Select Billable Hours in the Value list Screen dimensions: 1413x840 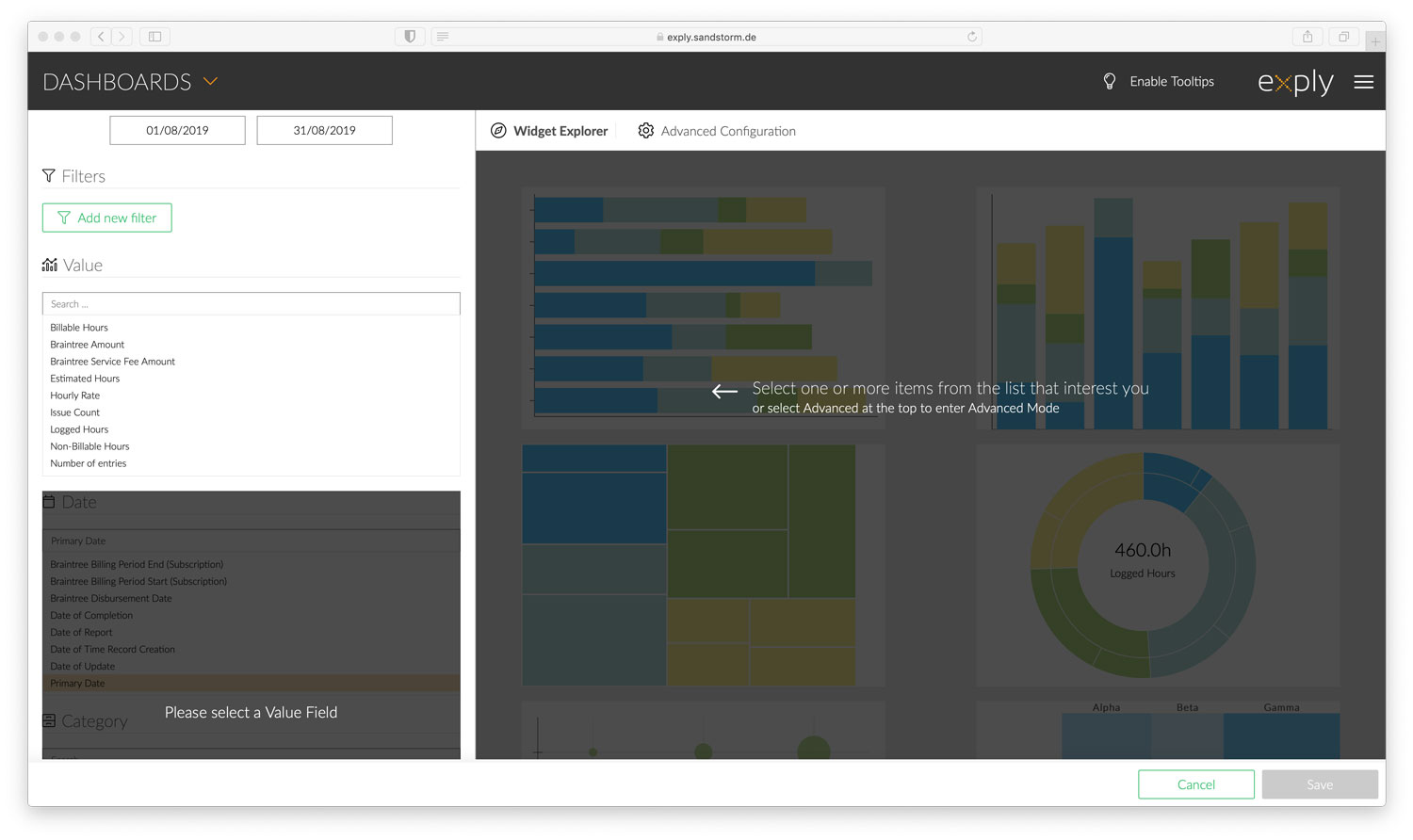[79, 328]
